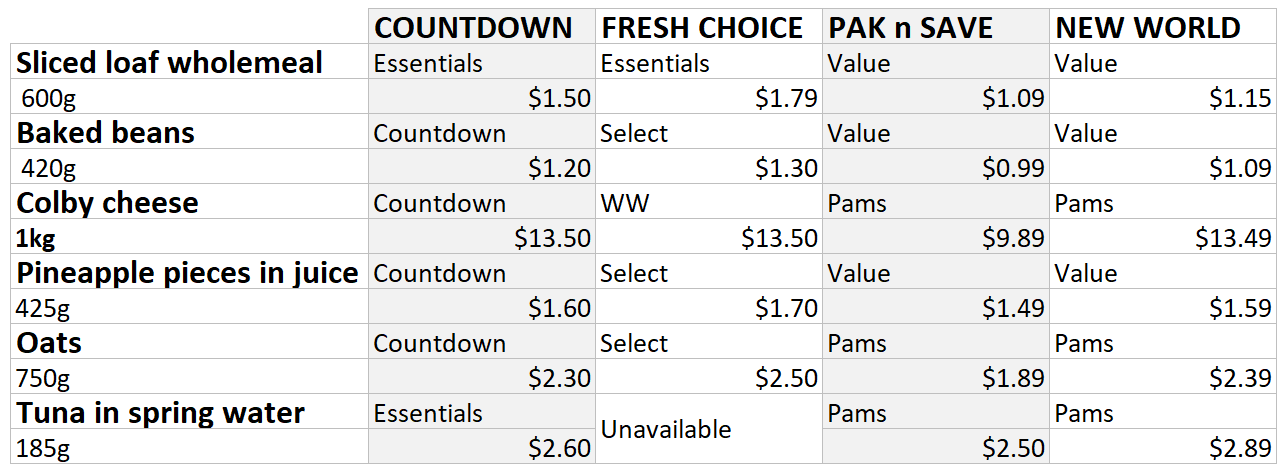Select the $9.89 Colby cheese price
This screenshot has height=473, width=1284.
coord(936,237)
